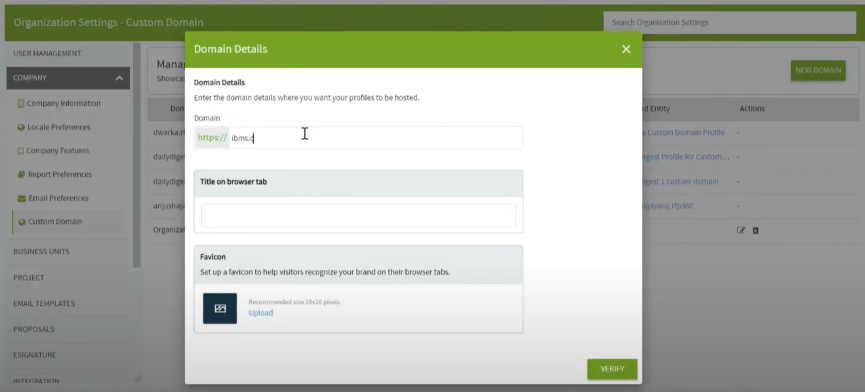Click the Upload favicon link
865x392 pixels.
[260, 313]
